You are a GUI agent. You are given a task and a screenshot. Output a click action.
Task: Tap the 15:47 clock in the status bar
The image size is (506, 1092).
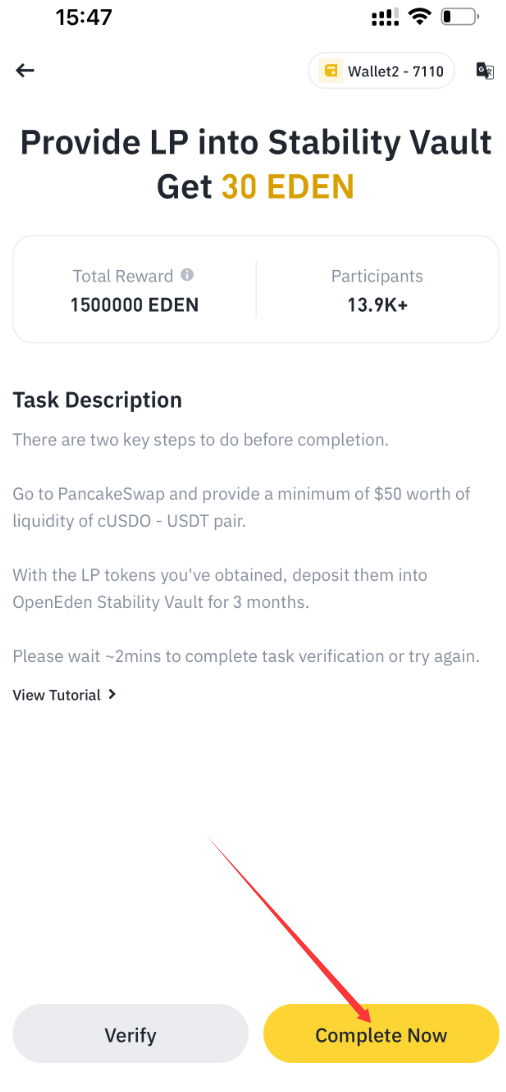pos(84,17)
